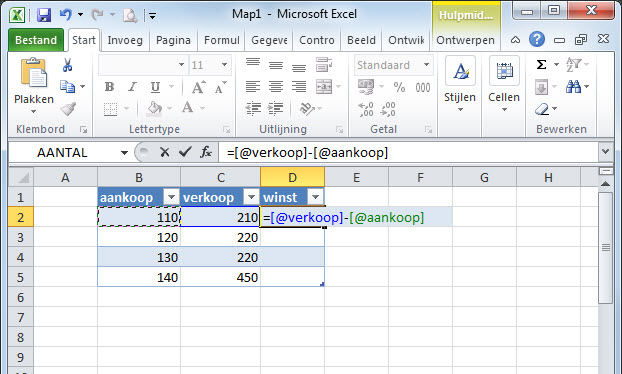The image size is (622, 374).
Task: Click the Redo arrow icon
Action: coord(98,15)
